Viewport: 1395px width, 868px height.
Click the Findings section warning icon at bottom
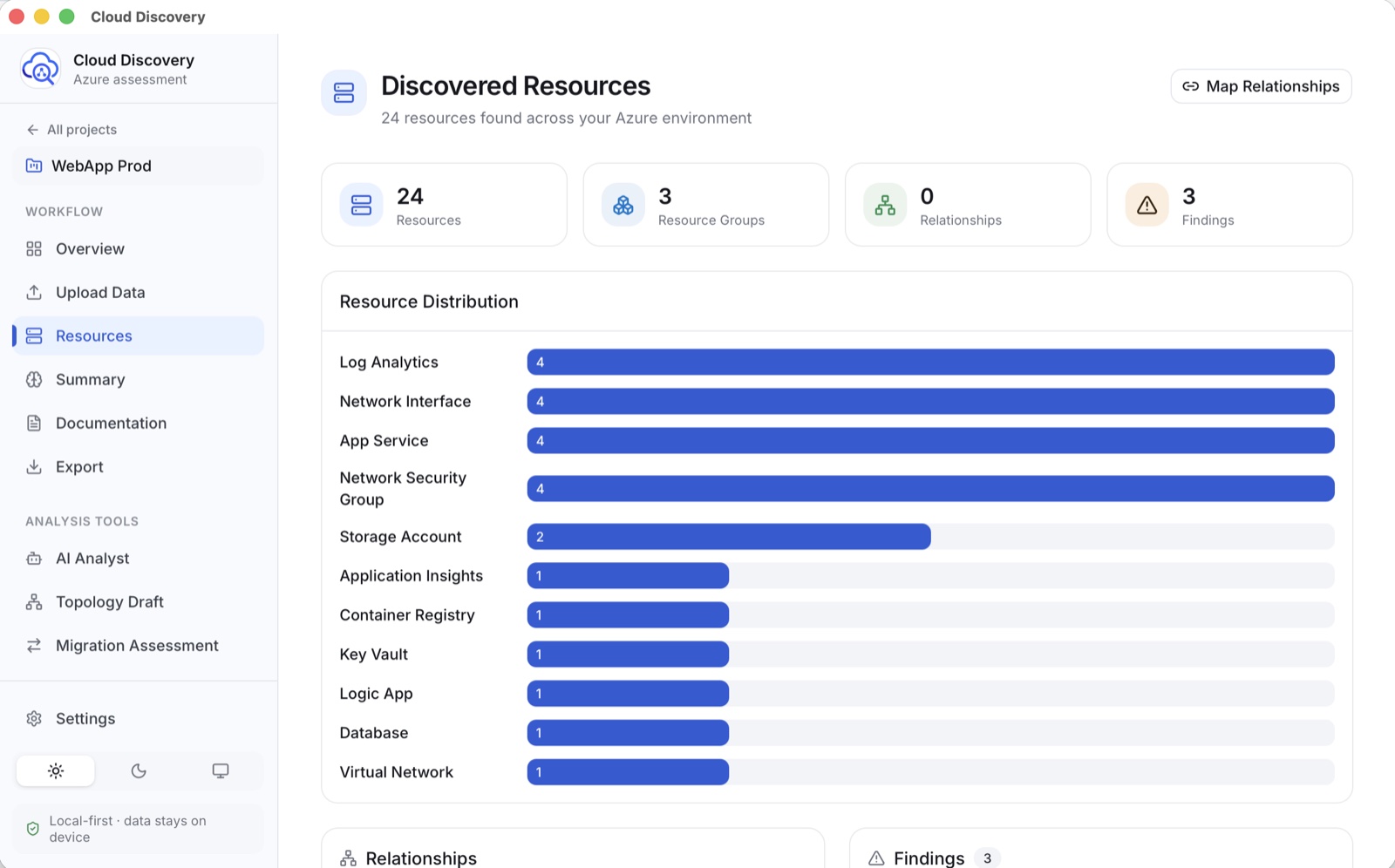click(876, 858)
